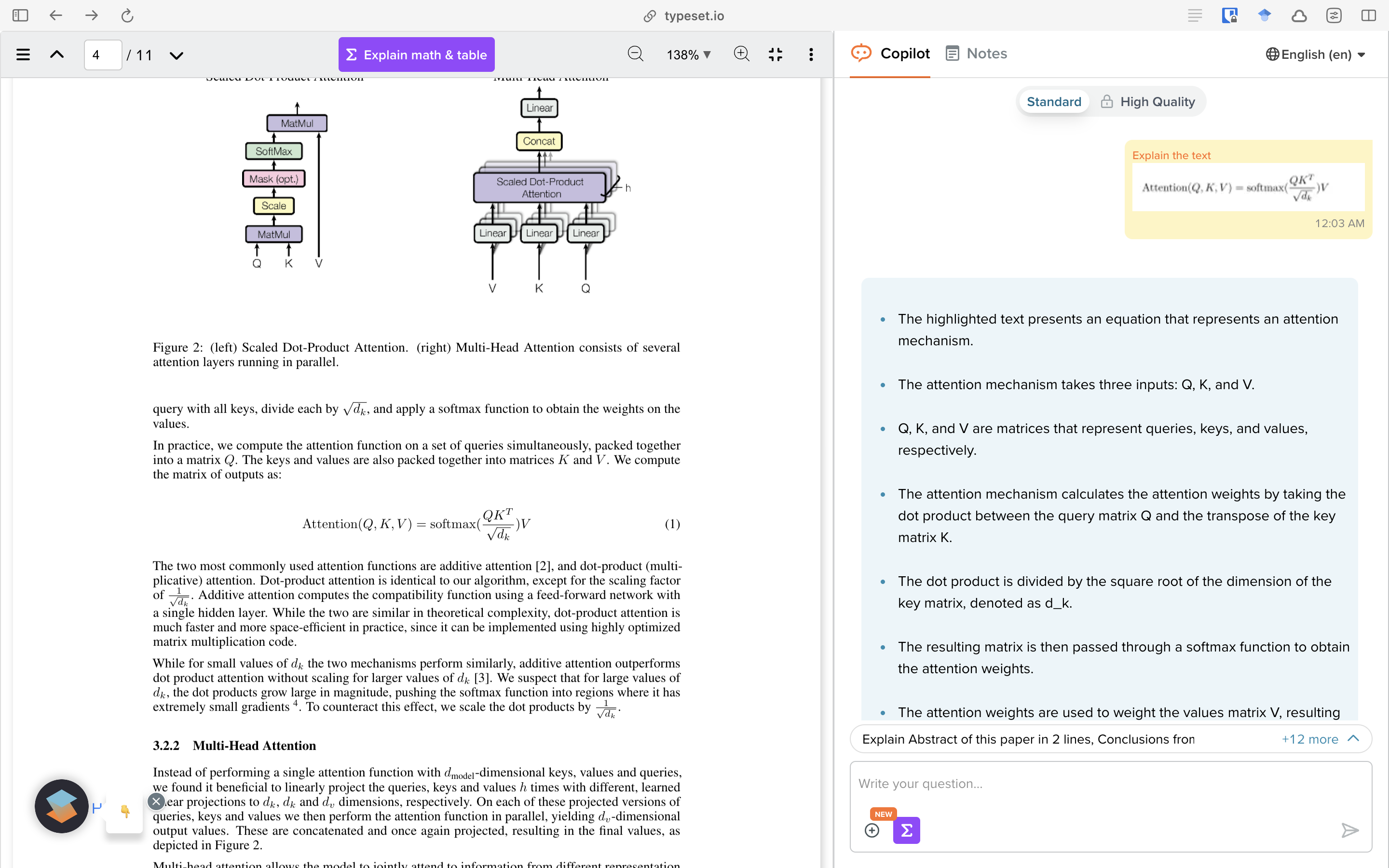Click the zoom in magnifier icon
Image resolution: width=1389 pixels, height=868 pixels.
[741, 54]
